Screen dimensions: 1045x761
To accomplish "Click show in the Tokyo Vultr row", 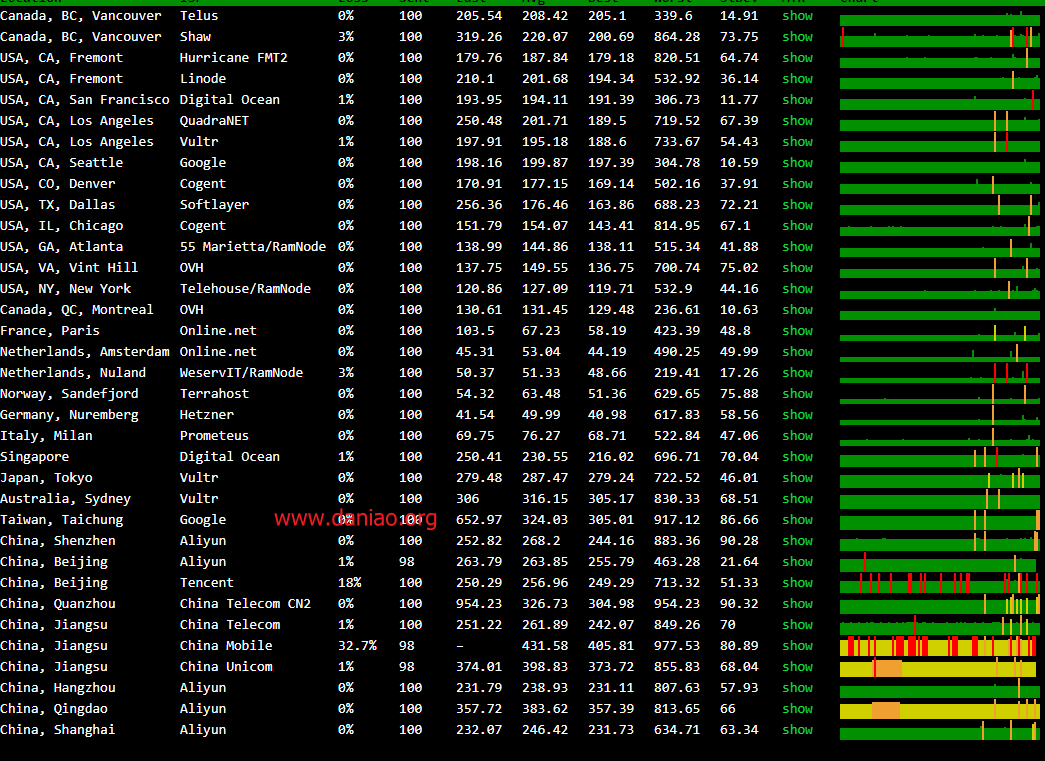I will point(797,477).
